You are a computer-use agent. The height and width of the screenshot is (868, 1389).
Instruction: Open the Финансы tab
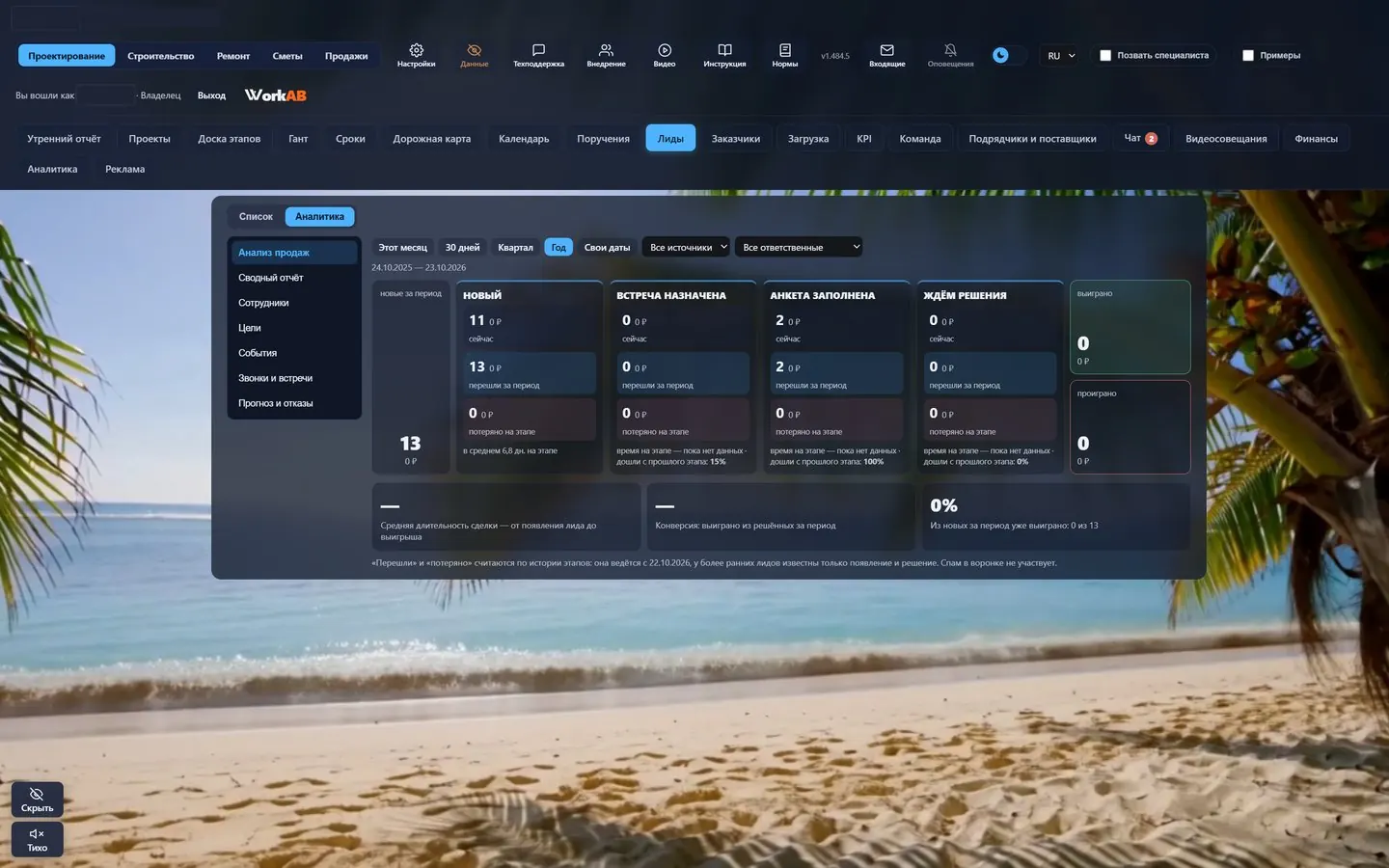1316,138
